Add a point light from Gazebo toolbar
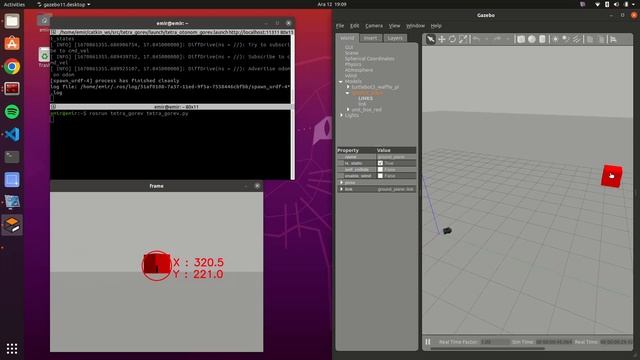The width and height of the screenshot is (640, 360). pyautogui.click(x=556, y=39)
